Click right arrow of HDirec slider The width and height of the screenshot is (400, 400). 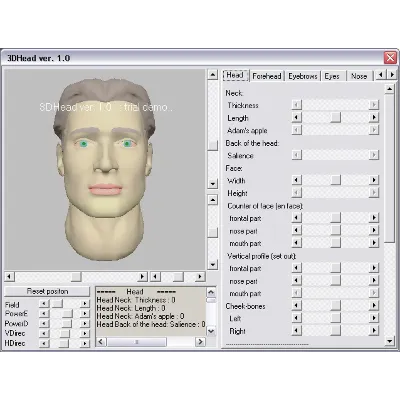[85, 343]
